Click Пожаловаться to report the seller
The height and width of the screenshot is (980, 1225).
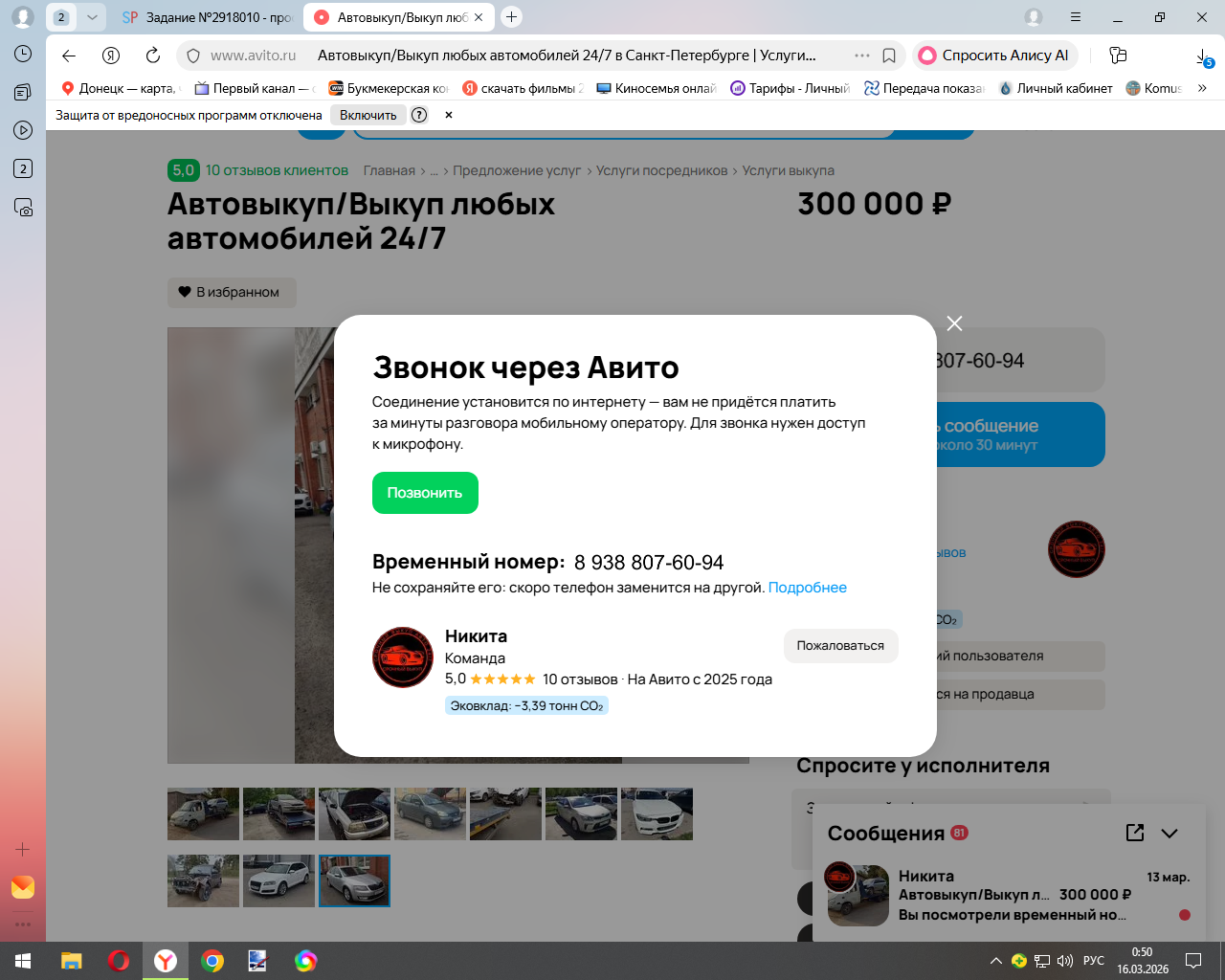tap(840, 646)
